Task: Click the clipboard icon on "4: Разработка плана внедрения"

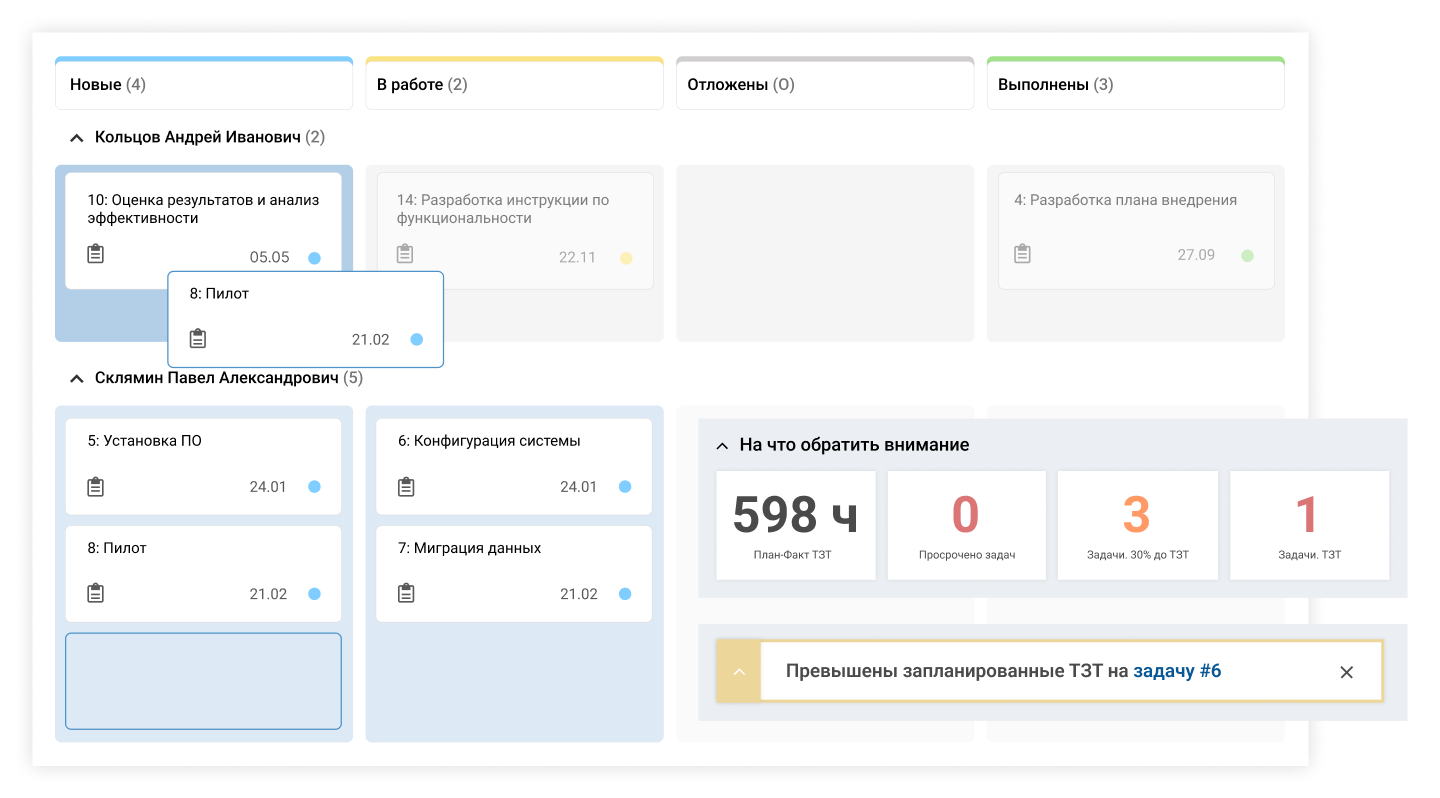Action: coord(1022,253)
